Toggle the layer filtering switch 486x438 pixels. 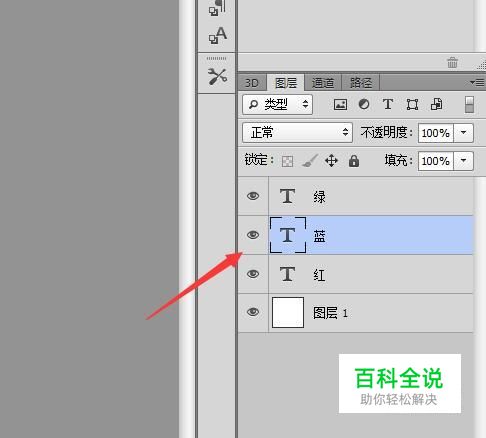[469, 104]
